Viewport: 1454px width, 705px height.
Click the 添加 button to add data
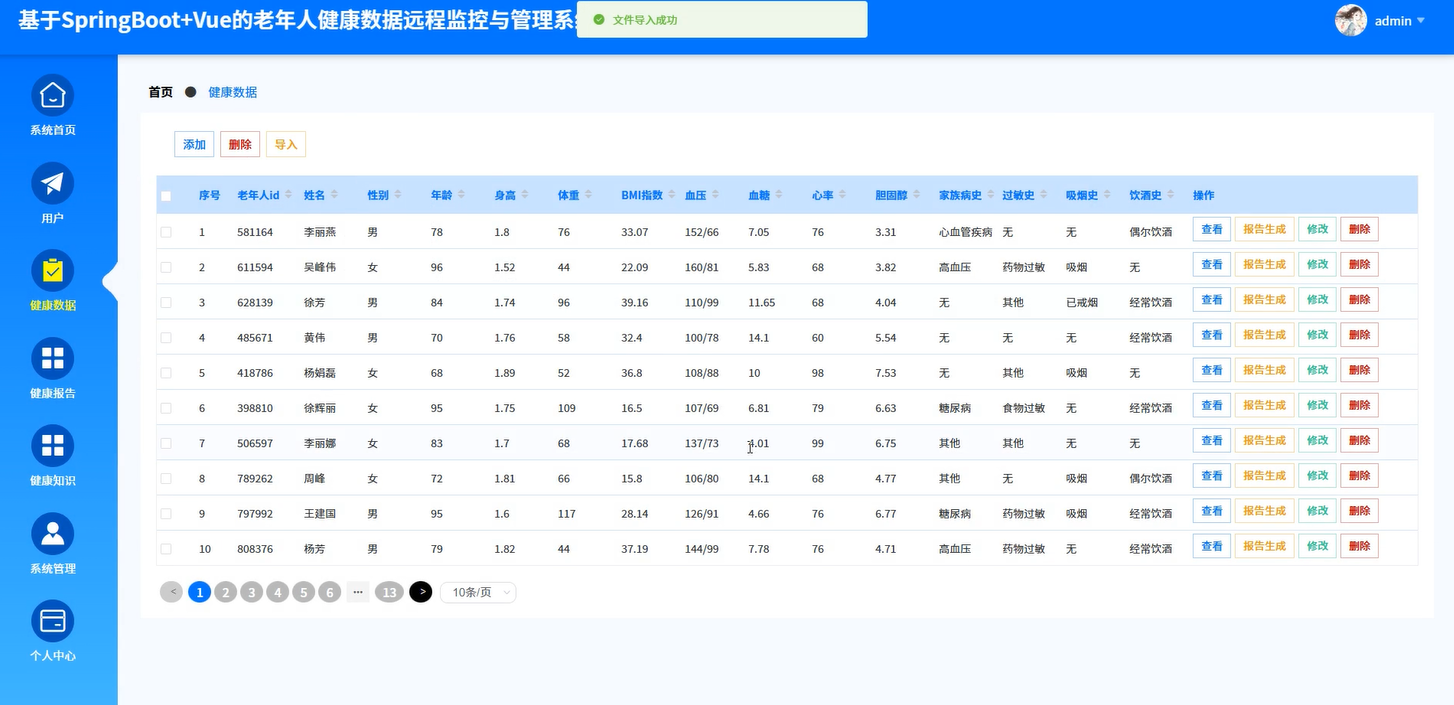193,144
